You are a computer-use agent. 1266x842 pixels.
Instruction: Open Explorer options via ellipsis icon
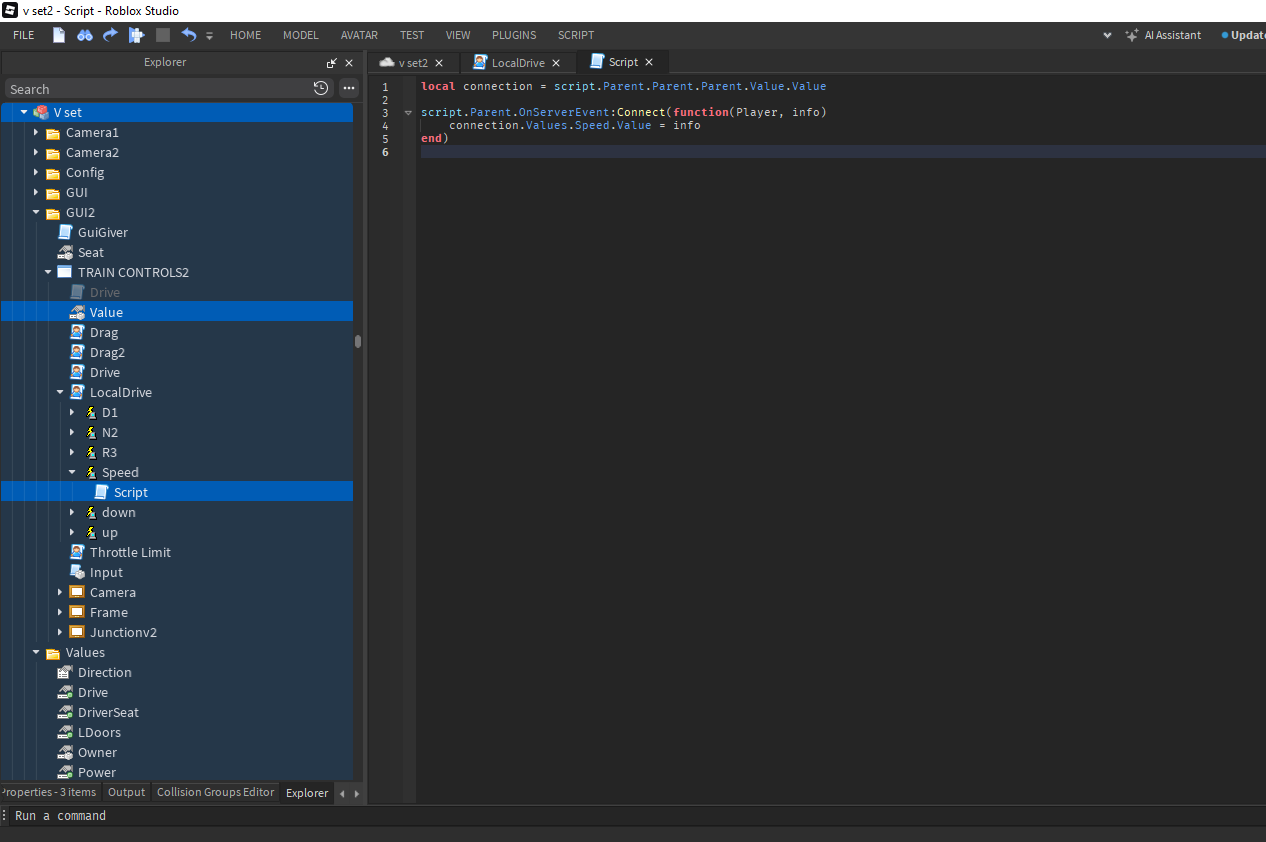(348, 89)
